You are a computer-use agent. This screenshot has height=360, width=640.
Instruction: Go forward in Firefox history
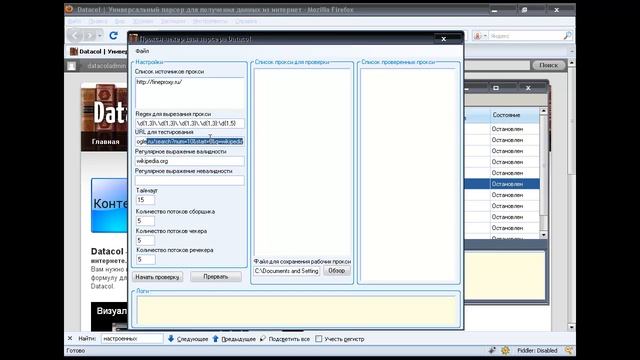[90, 36]
